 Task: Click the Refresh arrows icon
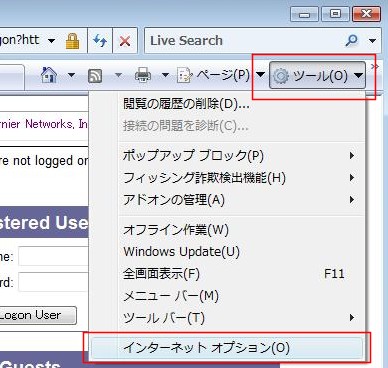click(100, 41)
